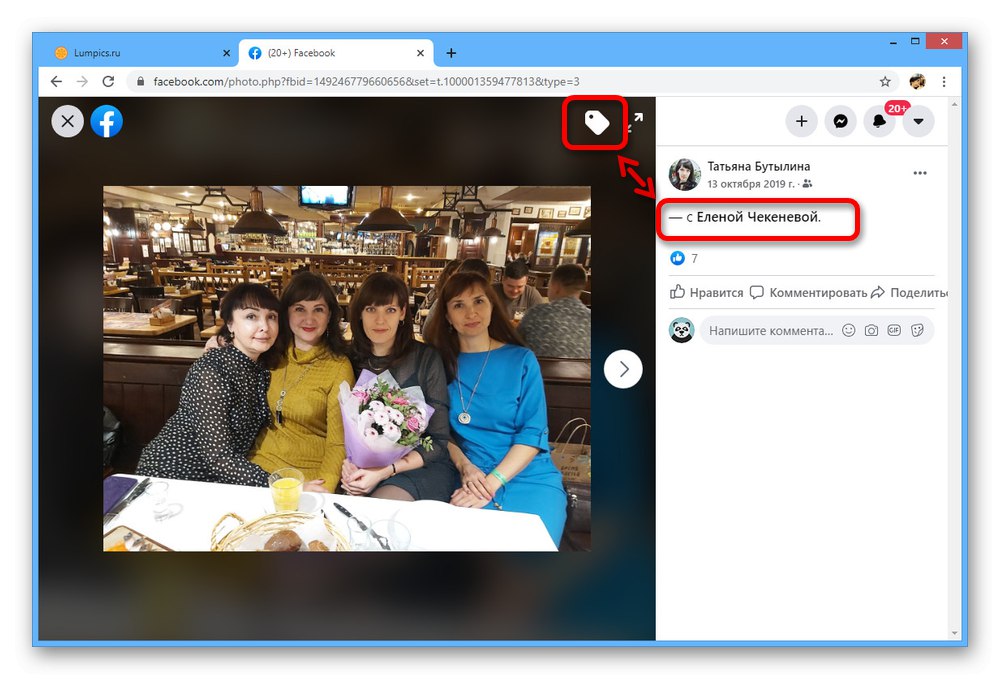Click the scrollbar up arrow
This screenshot has width=1000, height=679.
click(x=954, y=104)
